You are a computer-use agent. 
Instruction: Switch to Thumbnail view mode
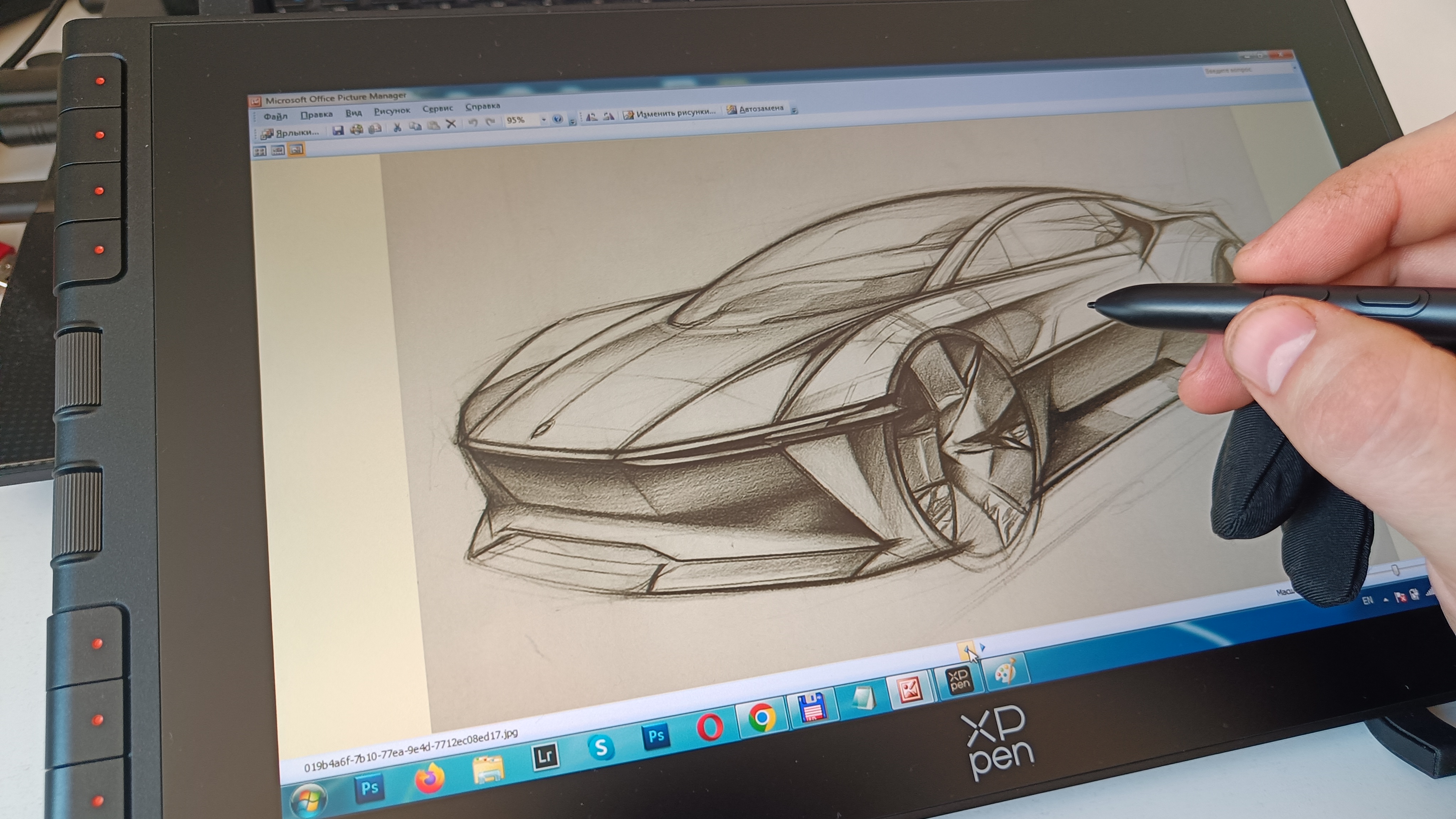pos(260,151)
